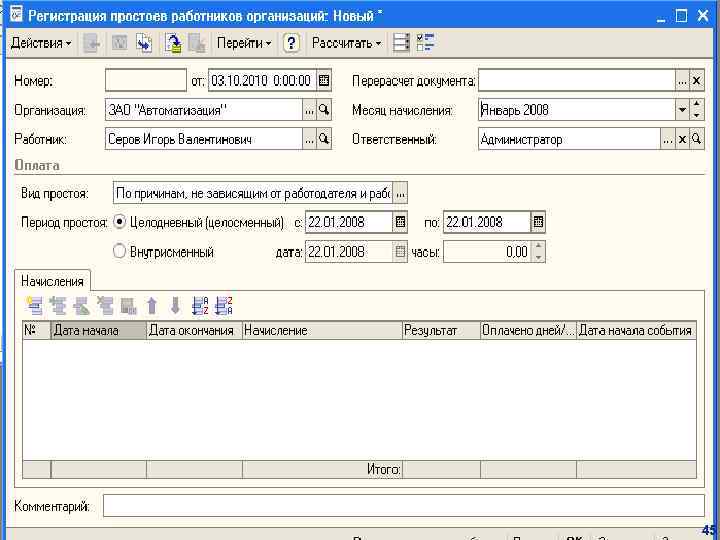The width and height of the screenshot is (720, 540).
Task: Click the grayed table icon before the up arrow
Action: [129, 306]
